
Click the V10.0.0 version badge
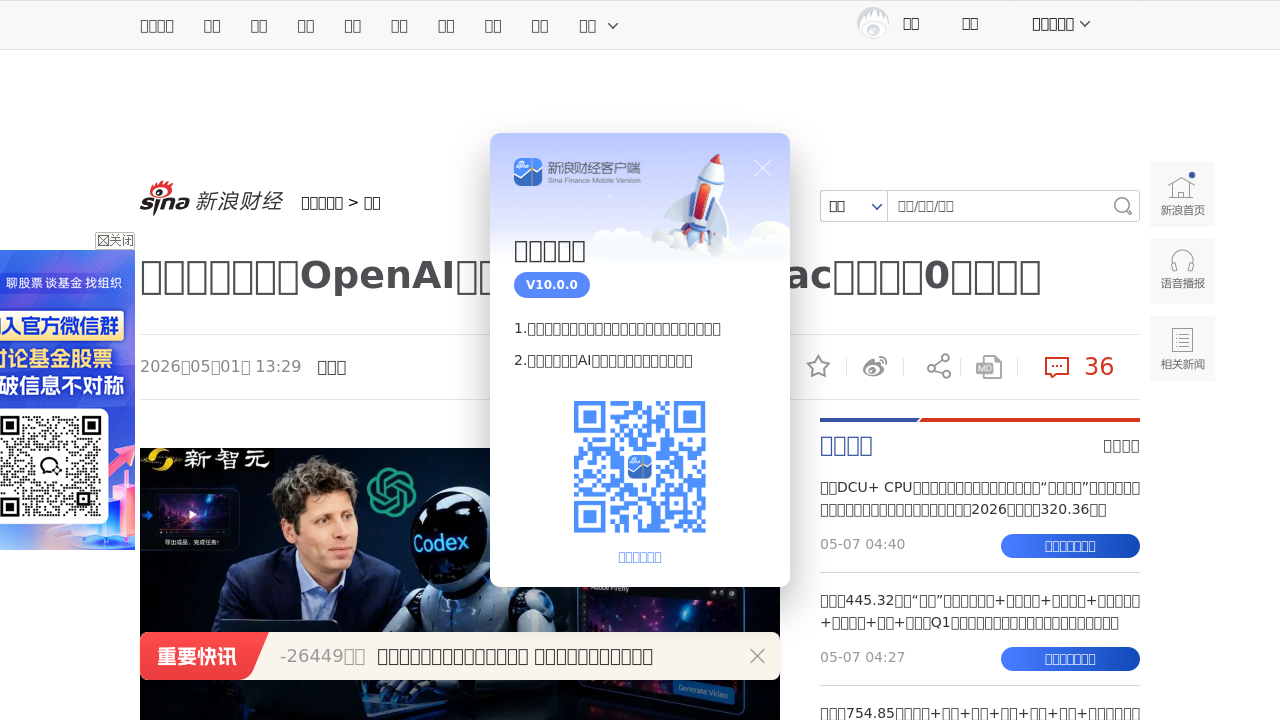(552, 285)
